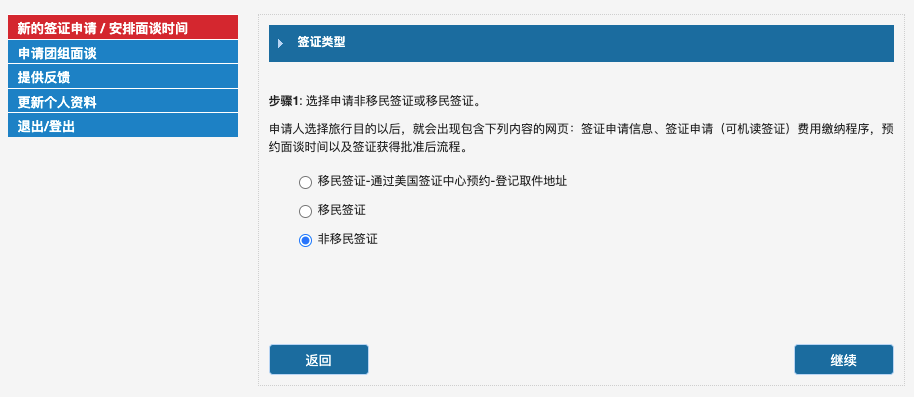Click the 继续 button
Viewport: 914px width, 397px height.
843,360
